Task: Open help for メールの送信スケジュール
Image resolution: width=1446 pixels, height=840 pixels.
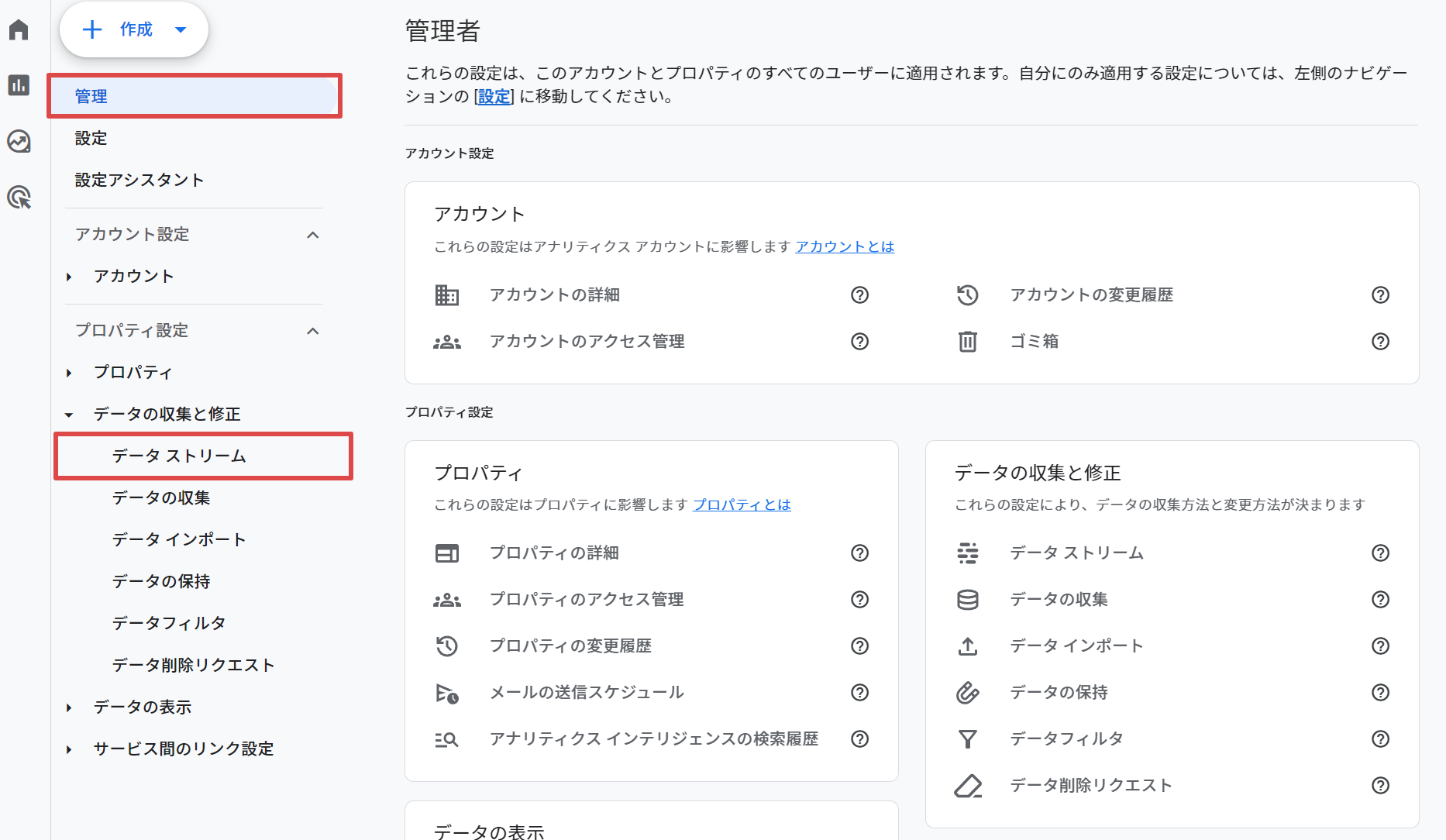Action: [x=859, y=692]
